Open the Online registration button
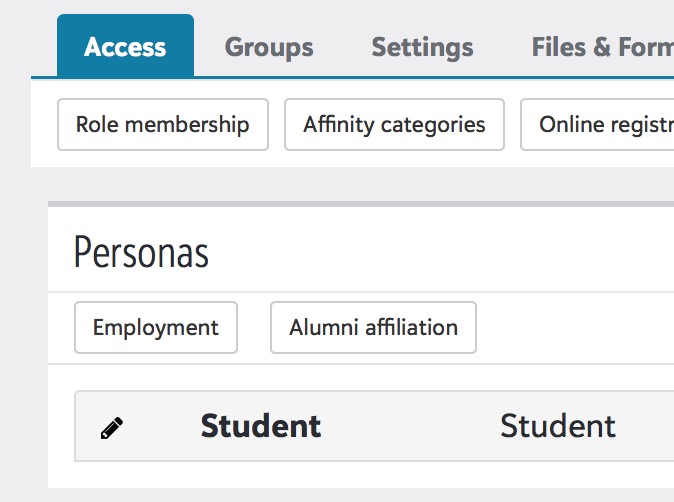 (x=597, y=125)
